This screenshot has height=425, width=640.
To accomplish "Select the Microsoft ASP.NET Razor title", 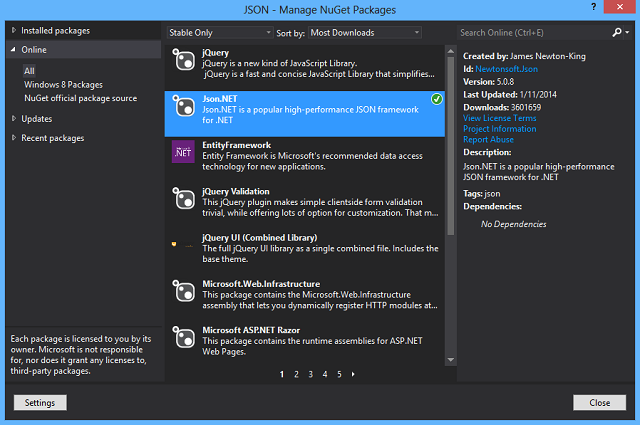I will [x=251, y=330].
